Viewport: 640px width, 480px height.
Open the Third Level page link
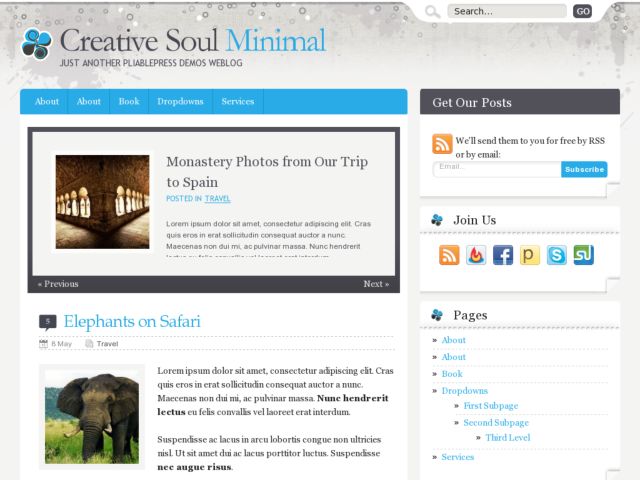pos(508,438)
